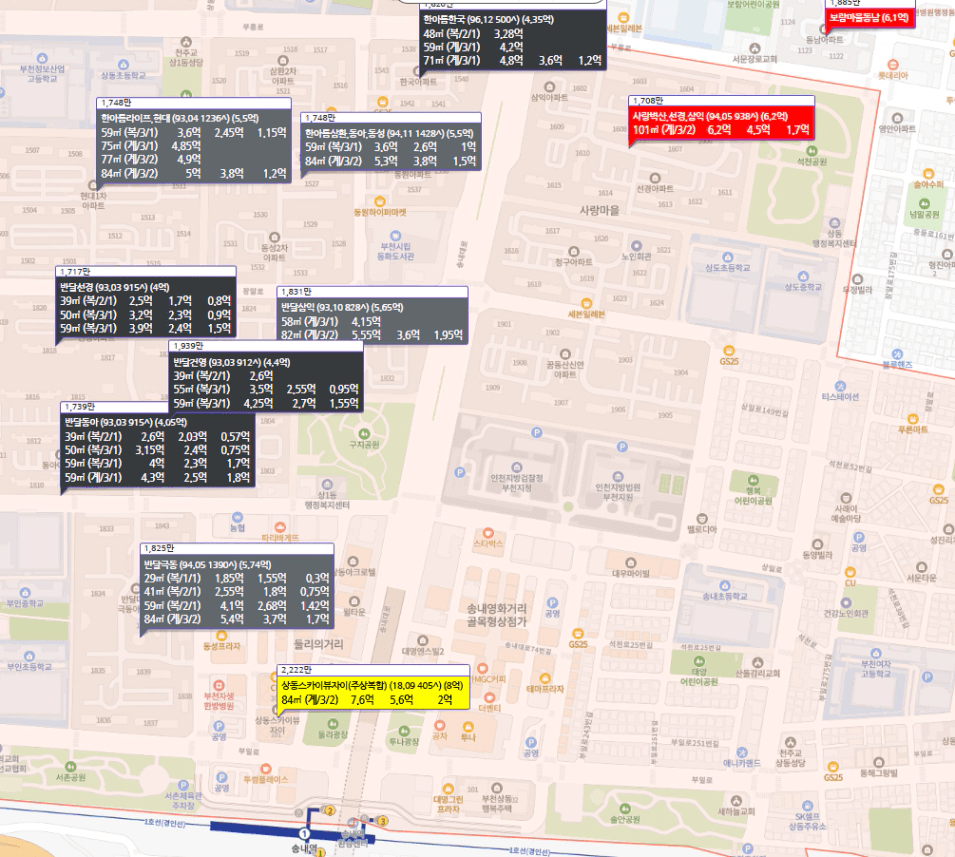Click the 한아름한국 info box title
955x857 pixels.
[488, 19]
